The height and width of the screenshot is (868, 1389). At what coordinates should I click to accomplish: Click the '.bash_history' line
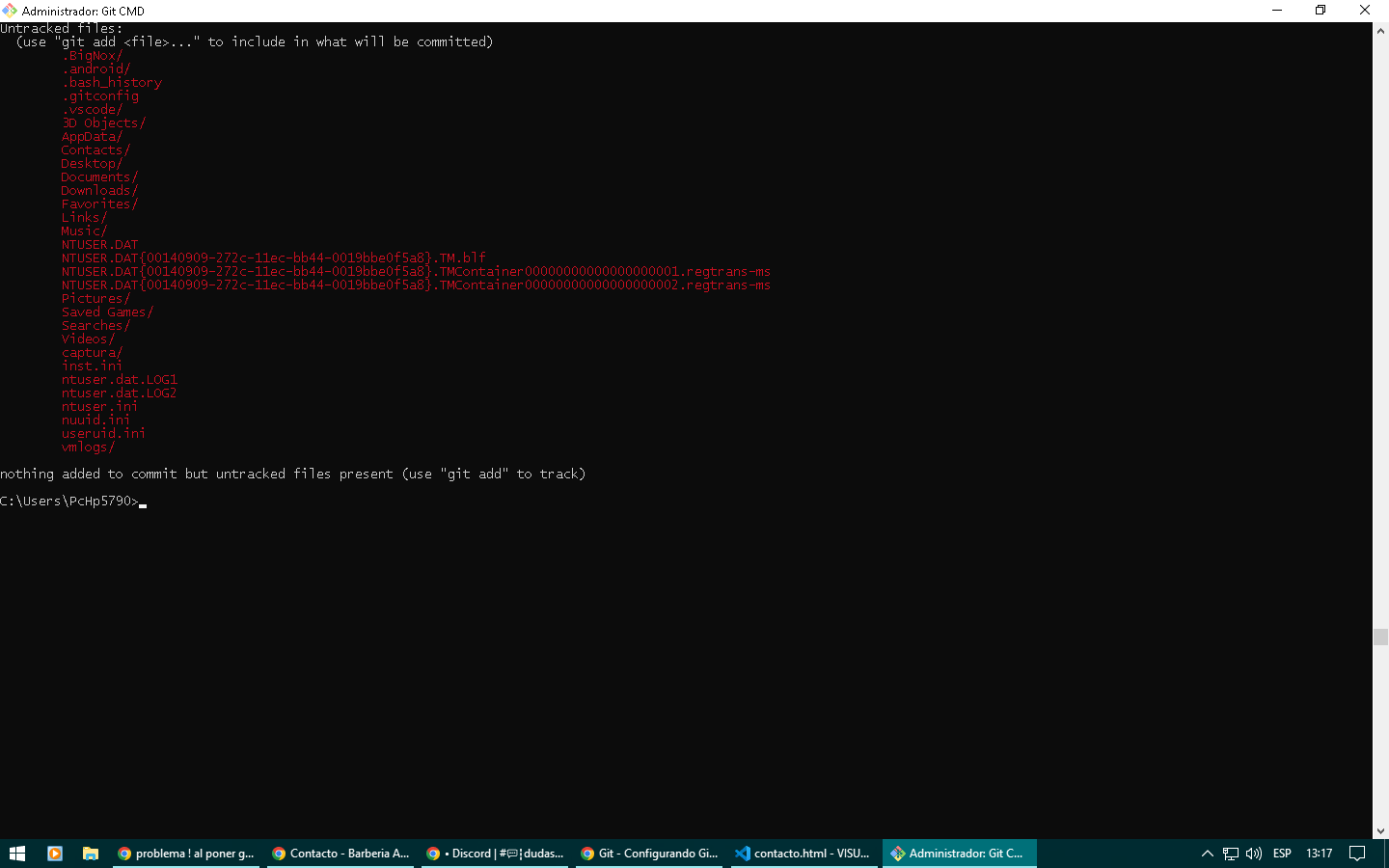pos(112,83)
